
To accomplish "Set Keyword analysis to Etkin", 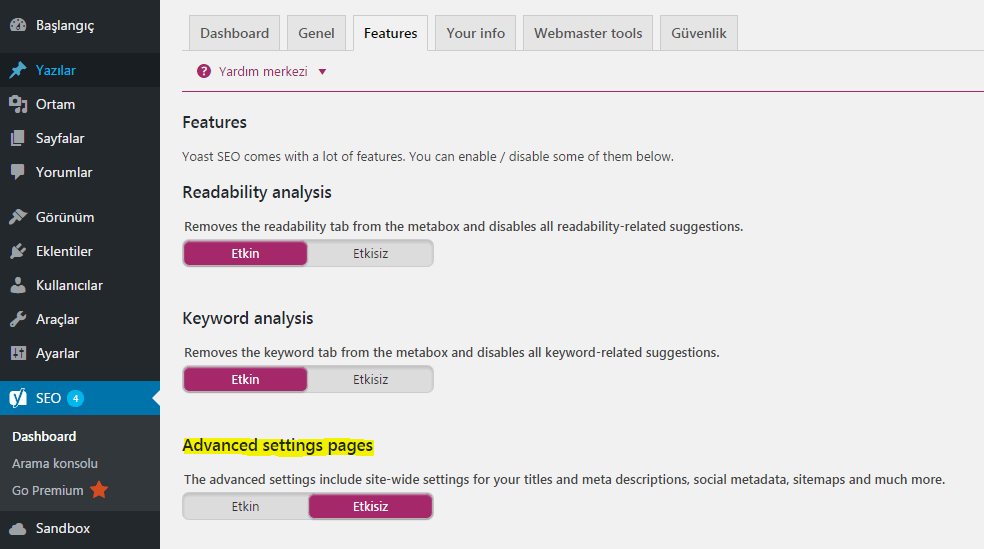I will pyautogui.click(x=245, y=380).
